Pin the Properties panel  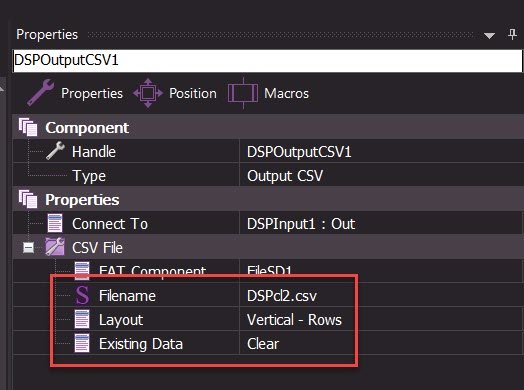(x=512, y=34)
